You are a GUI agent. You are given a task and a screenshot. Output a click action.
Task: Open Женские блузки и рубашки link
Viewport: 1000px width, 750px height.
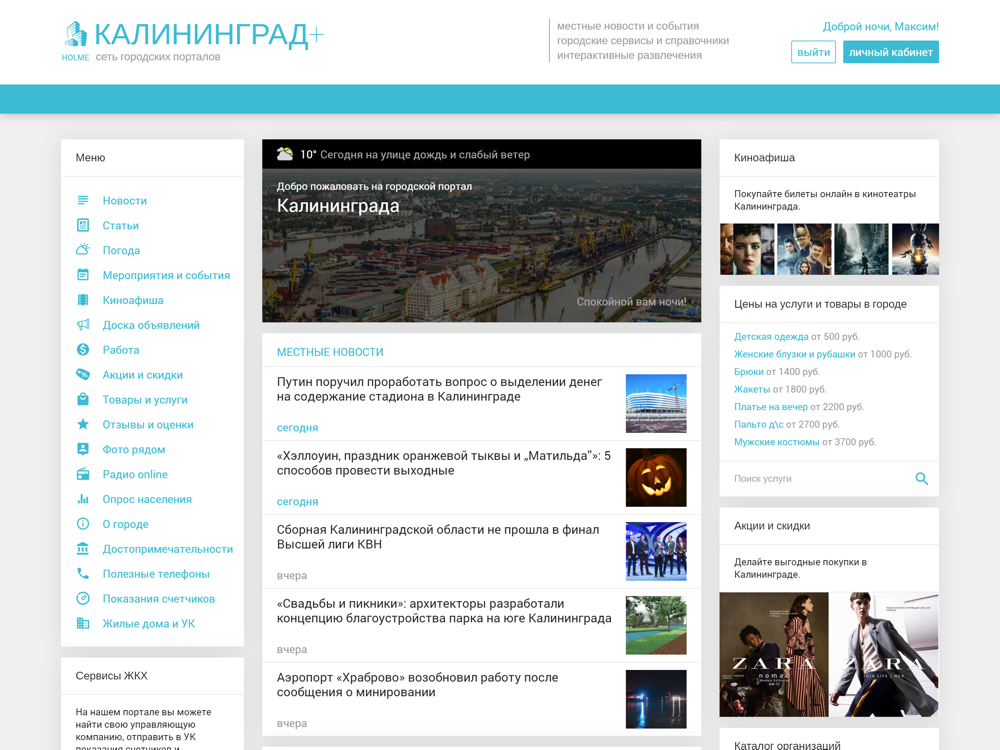click(795, 354)
